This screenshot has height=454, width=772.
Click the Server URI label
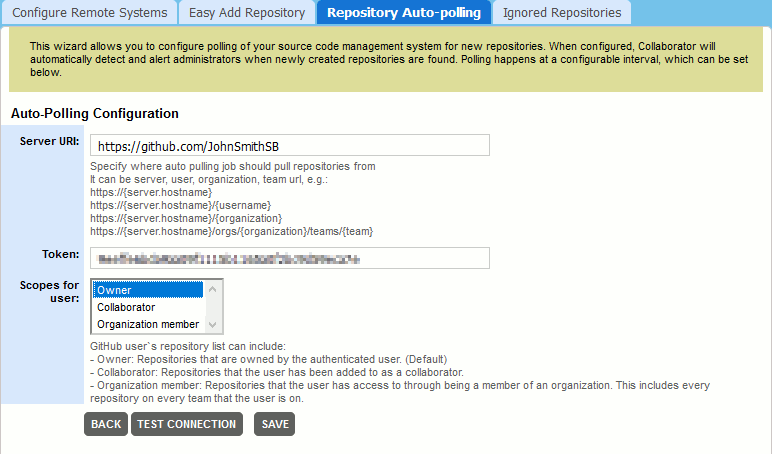(x=50, y=141)
